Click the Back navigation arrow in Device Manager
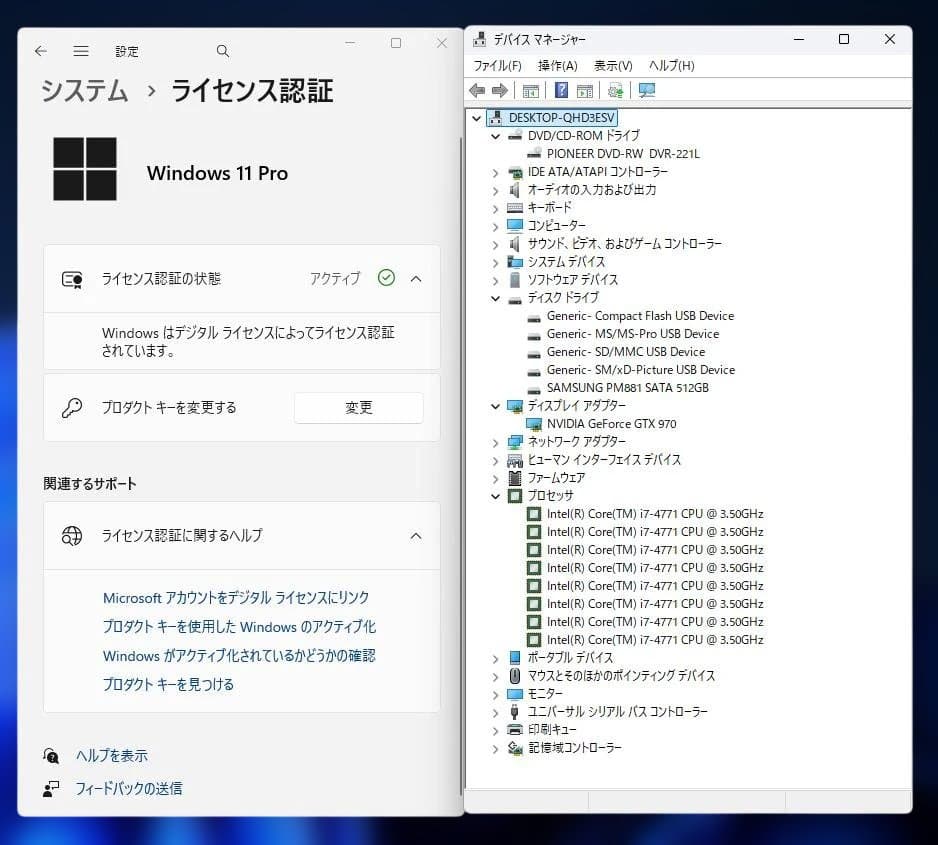The height and width of the screenshot is (845, 938). [x=477, y=90]
